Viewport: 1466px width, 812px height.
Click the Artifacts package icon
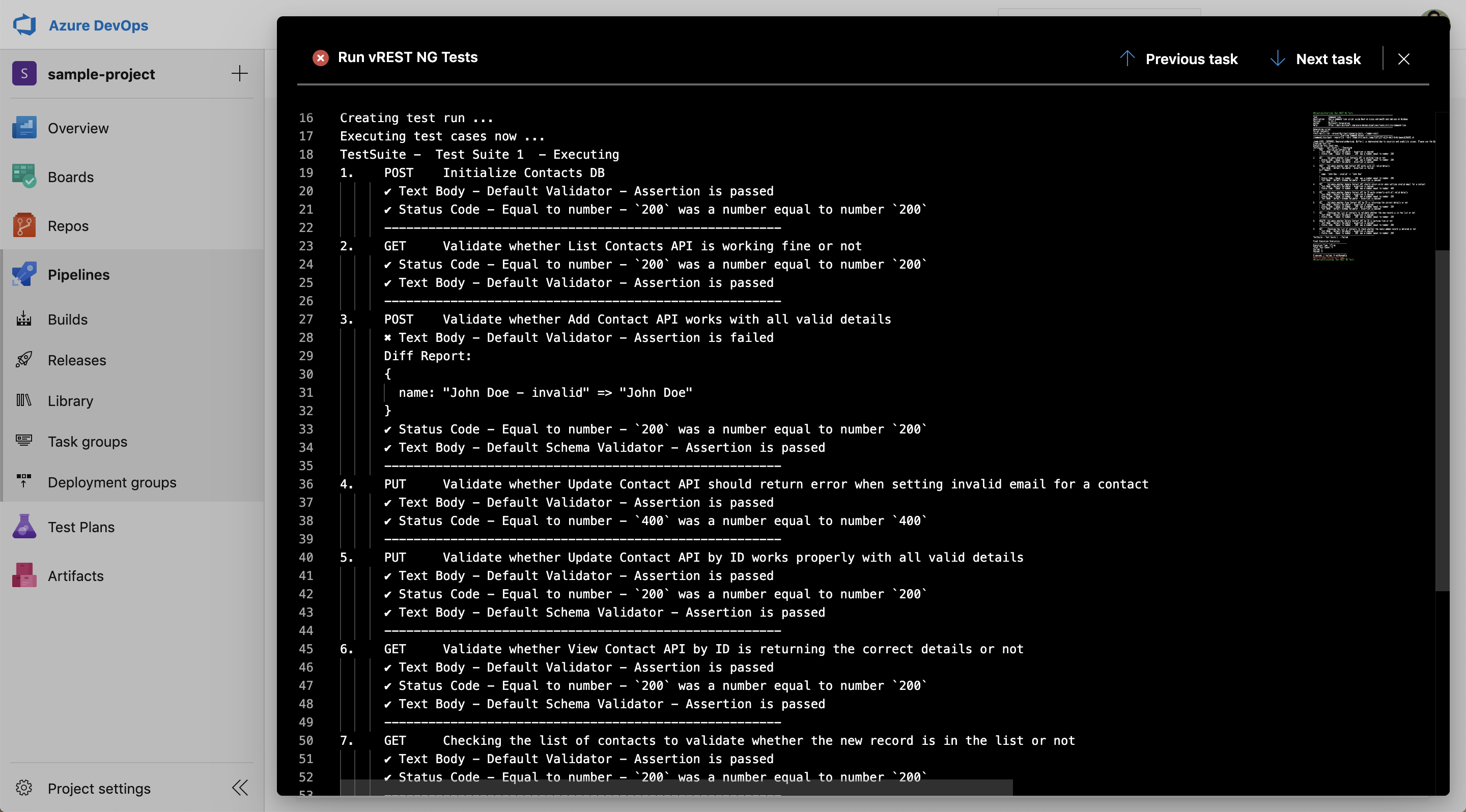point(24,575)
